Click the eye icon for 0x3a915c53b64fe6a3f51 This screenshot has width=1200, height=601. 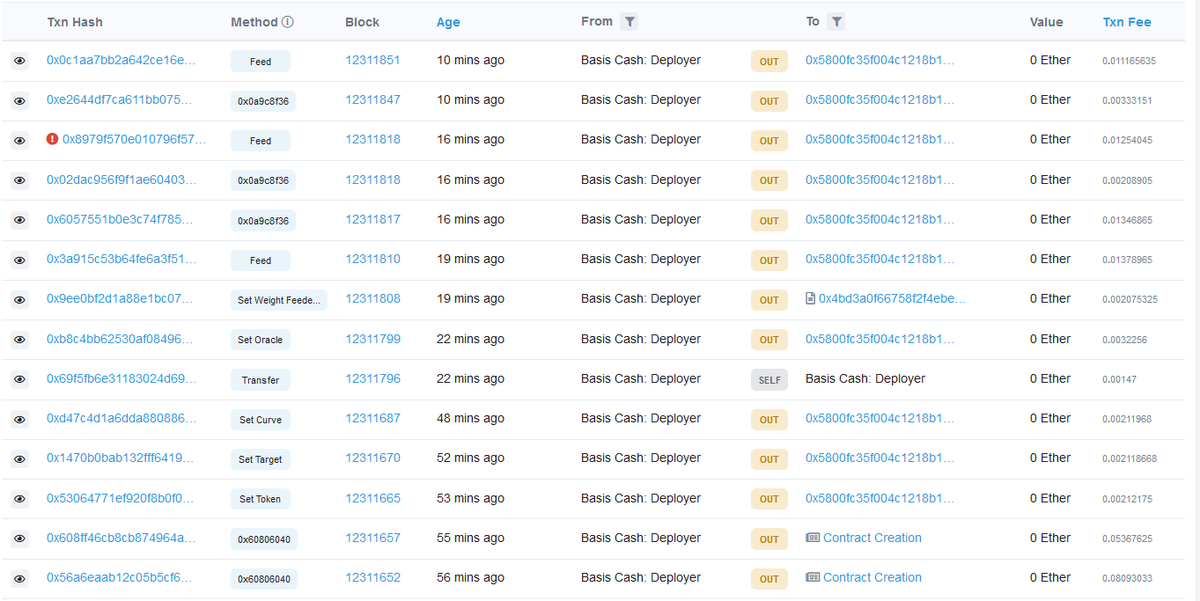[19, 260]
